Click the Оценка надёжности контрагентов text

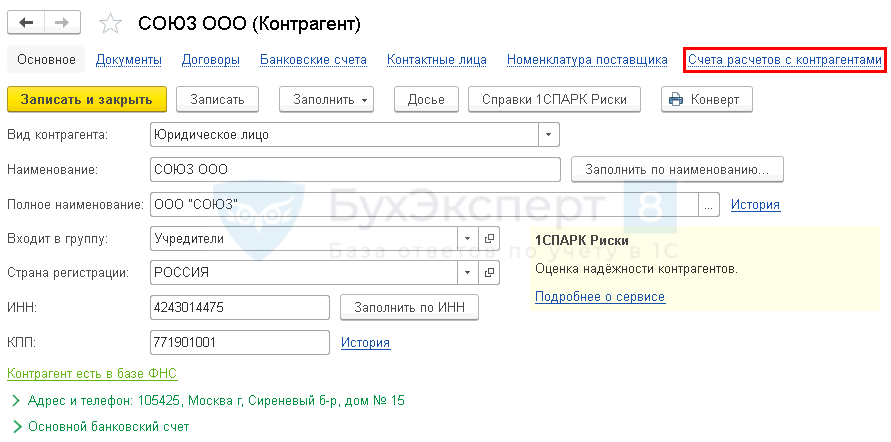[x=636, y=269]
